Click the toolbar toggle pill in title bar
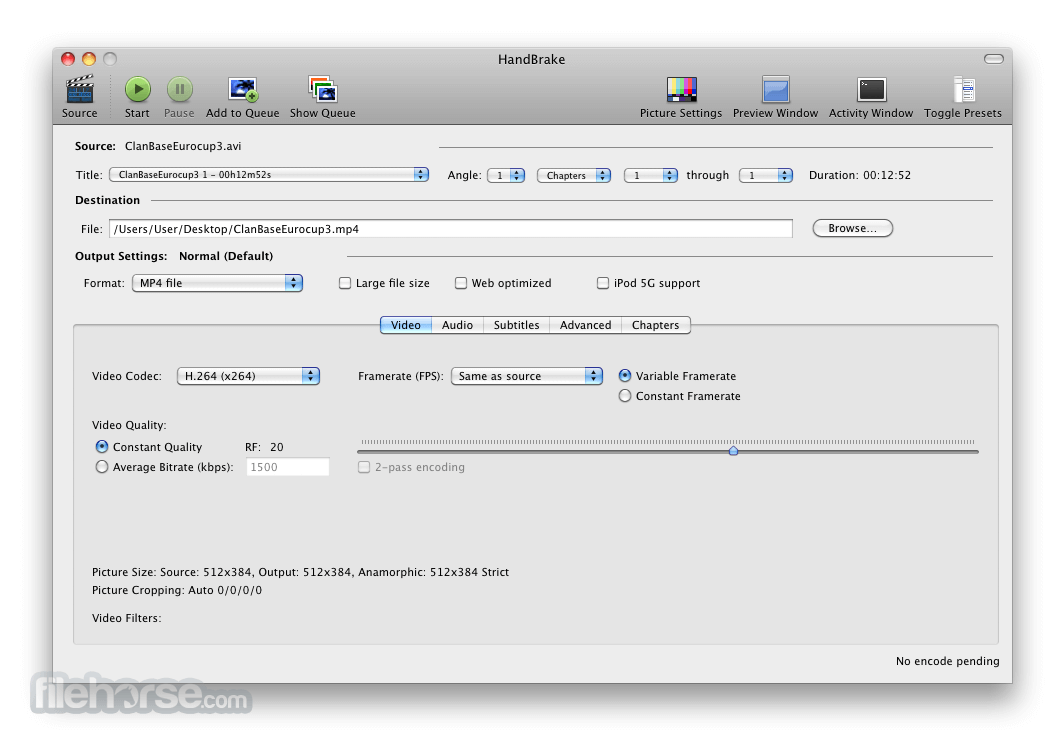 click(994, 59)
